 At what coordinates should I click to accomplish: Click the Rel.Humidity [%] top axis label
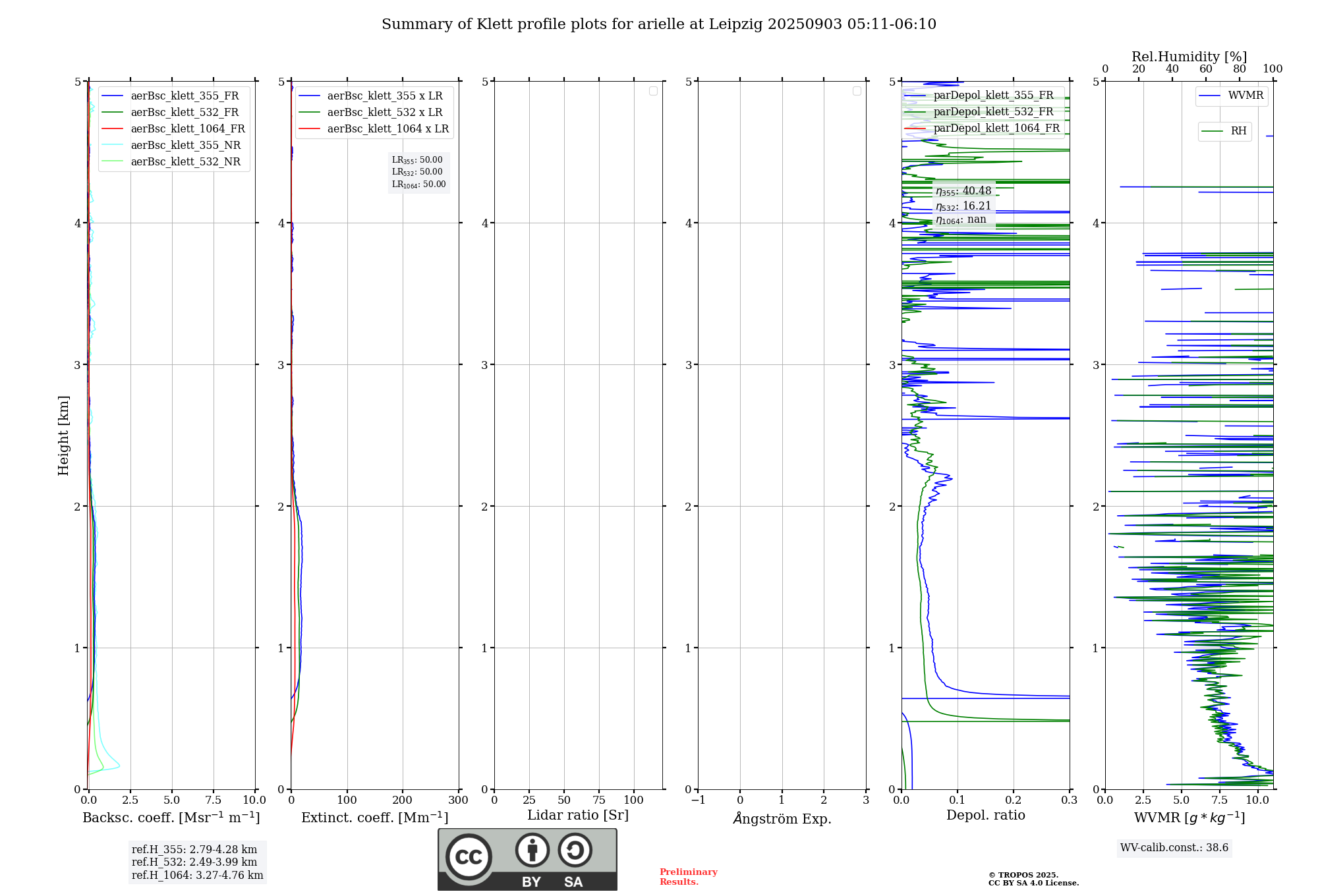click(x=1189, y=57)
